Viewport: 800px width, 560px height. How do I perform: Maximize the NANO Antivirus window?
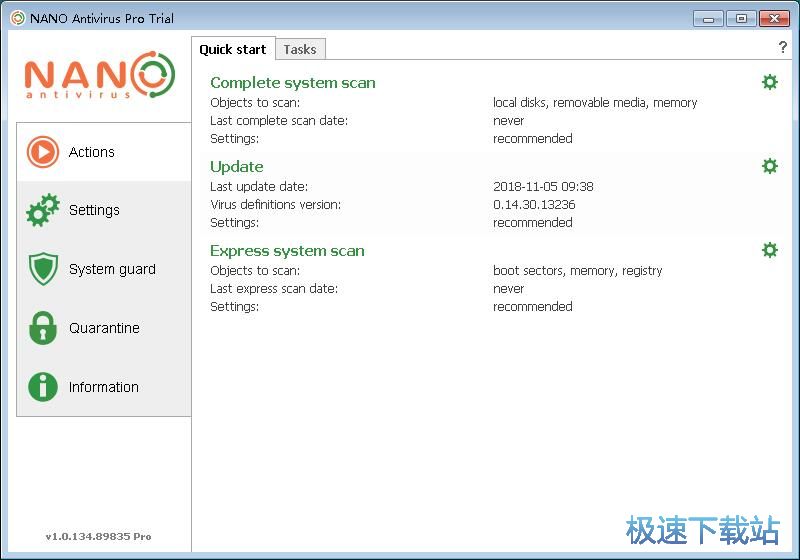coord(741,19)
